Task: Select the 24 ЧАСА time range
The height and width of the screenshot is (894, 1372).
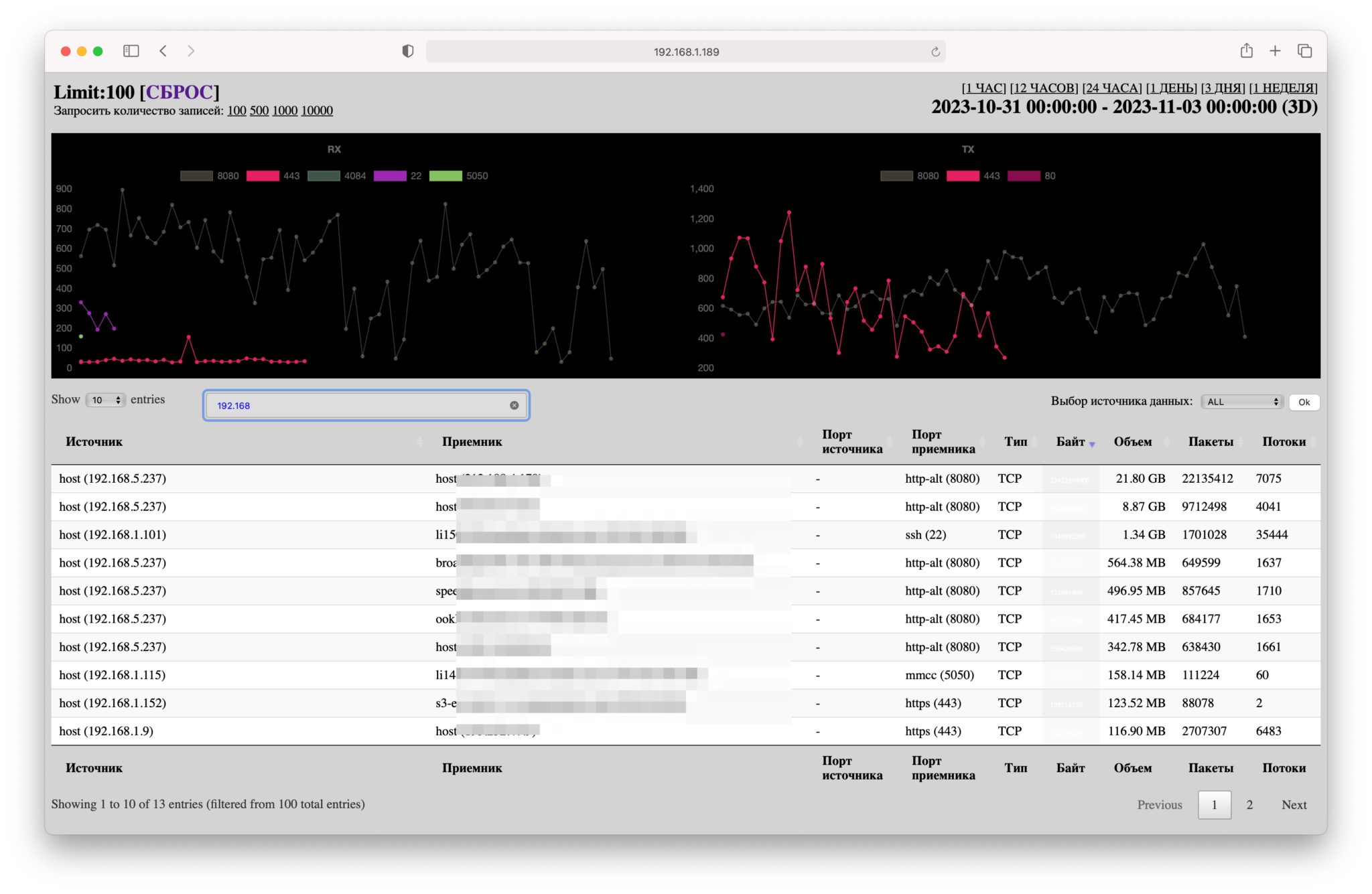Action: [x=1111, y=88]
